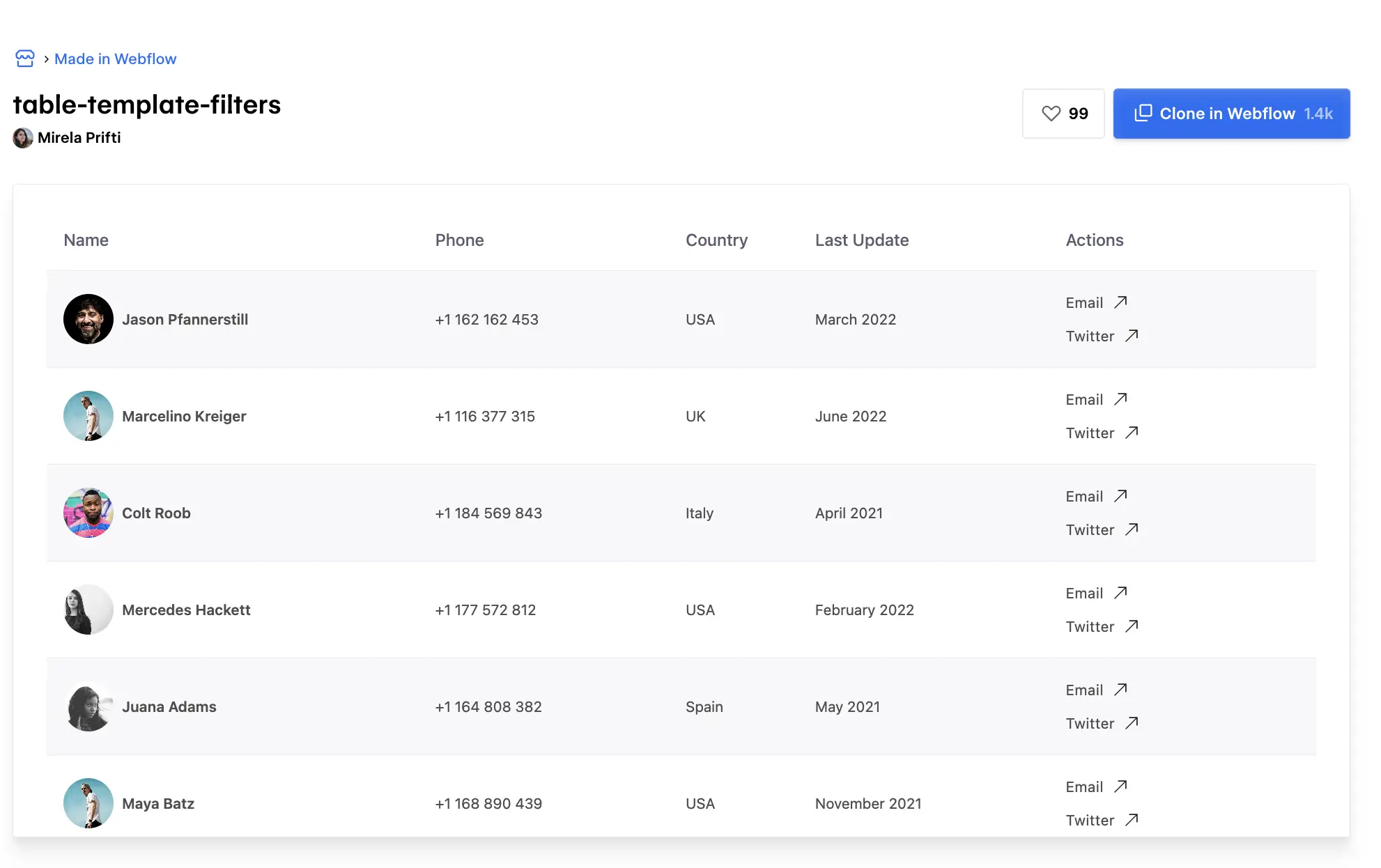Click the Actions column header
This screenshot has height=868, width=1381.
[x=1095, y=240]
